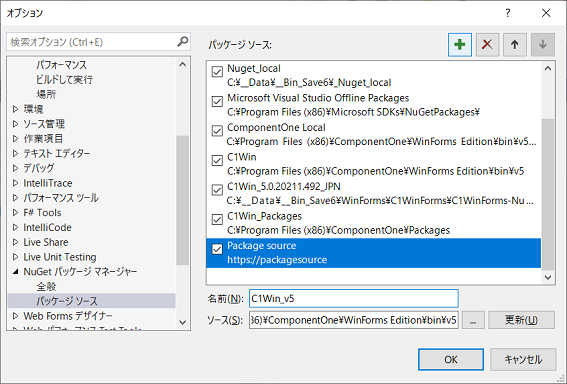The image size is (567, 384).
Task: Uncheck the C1Win_Packages checkbox
Action: pos(217,219)
